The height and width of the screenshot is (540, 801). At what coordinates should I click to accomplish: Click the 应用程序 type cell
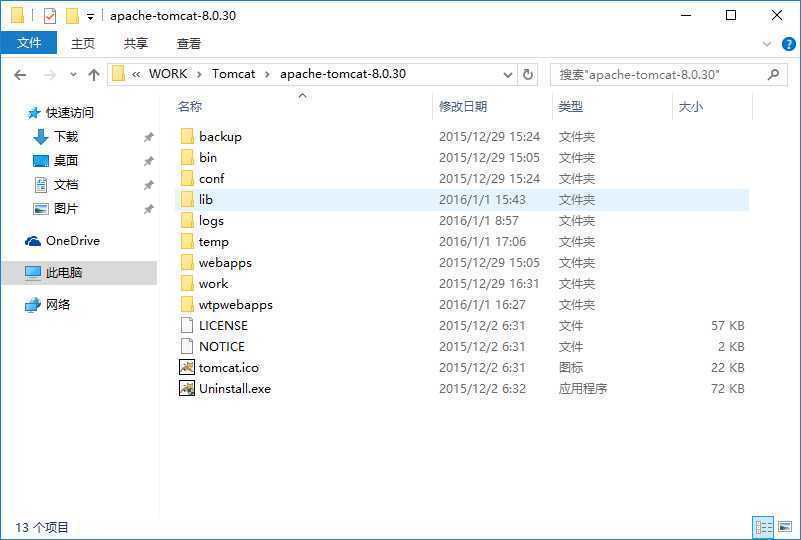coord(583,388)
